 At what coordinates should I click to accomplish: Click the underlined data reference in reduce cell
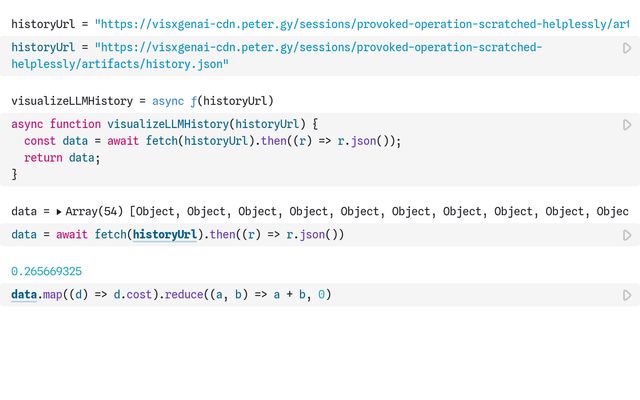click(x=24, y=295)
